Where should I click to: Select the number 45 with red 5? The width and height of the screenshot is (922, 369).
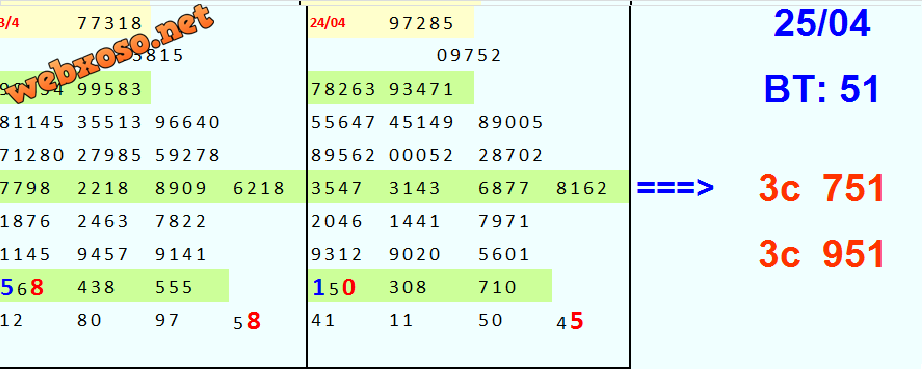coord(570,321)
